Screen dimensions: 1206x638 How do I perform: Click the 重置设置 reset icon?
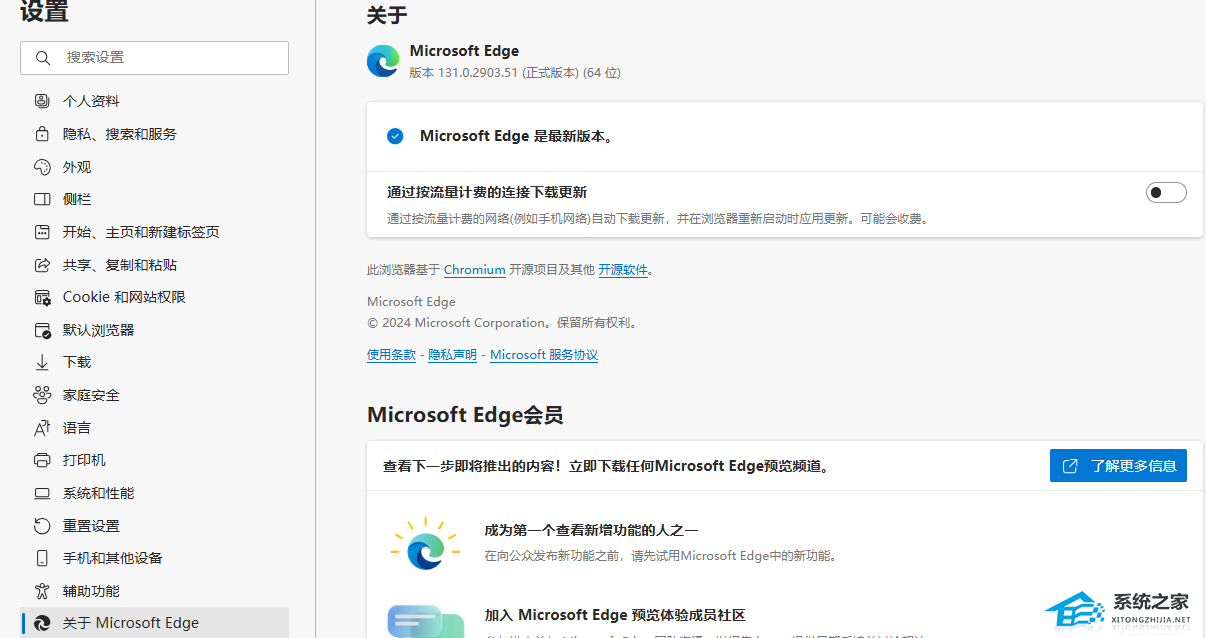coord(42,526)
